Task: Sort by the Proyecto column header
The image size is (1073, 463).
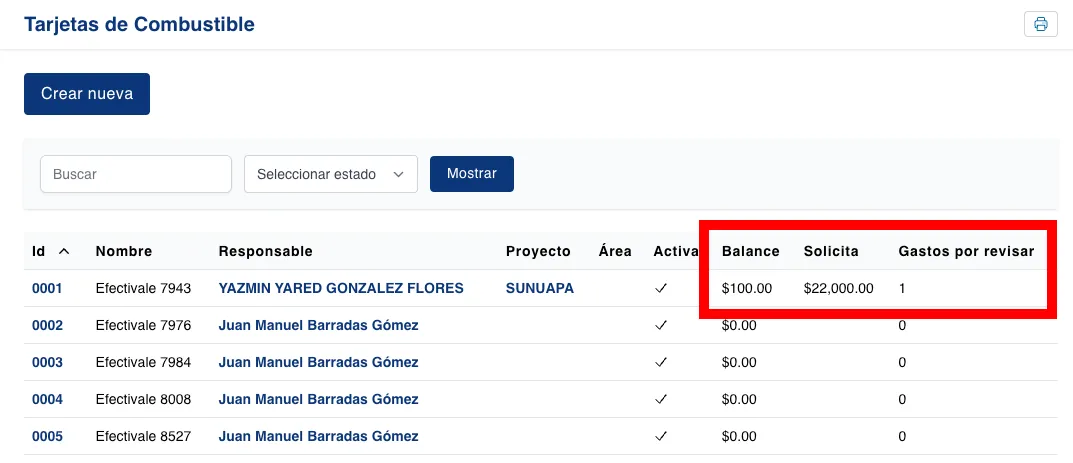Action: pos(538,251)
